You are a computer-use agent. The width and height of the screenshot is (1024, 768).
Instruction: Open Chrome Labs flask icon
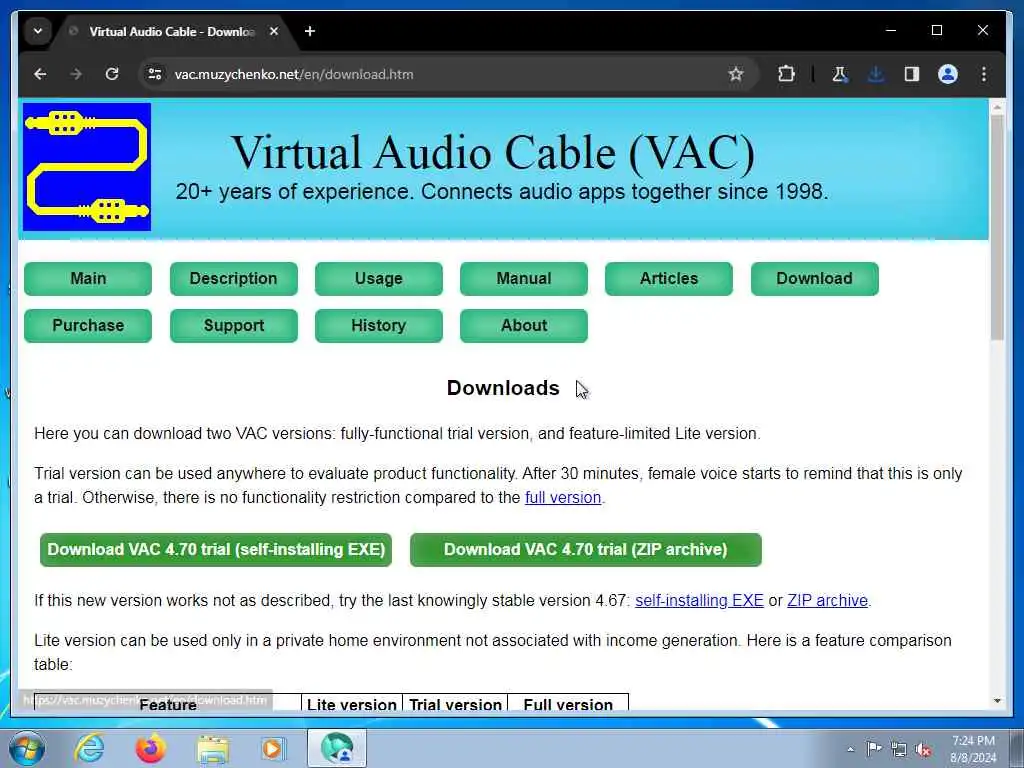click(x=839, y=74)
